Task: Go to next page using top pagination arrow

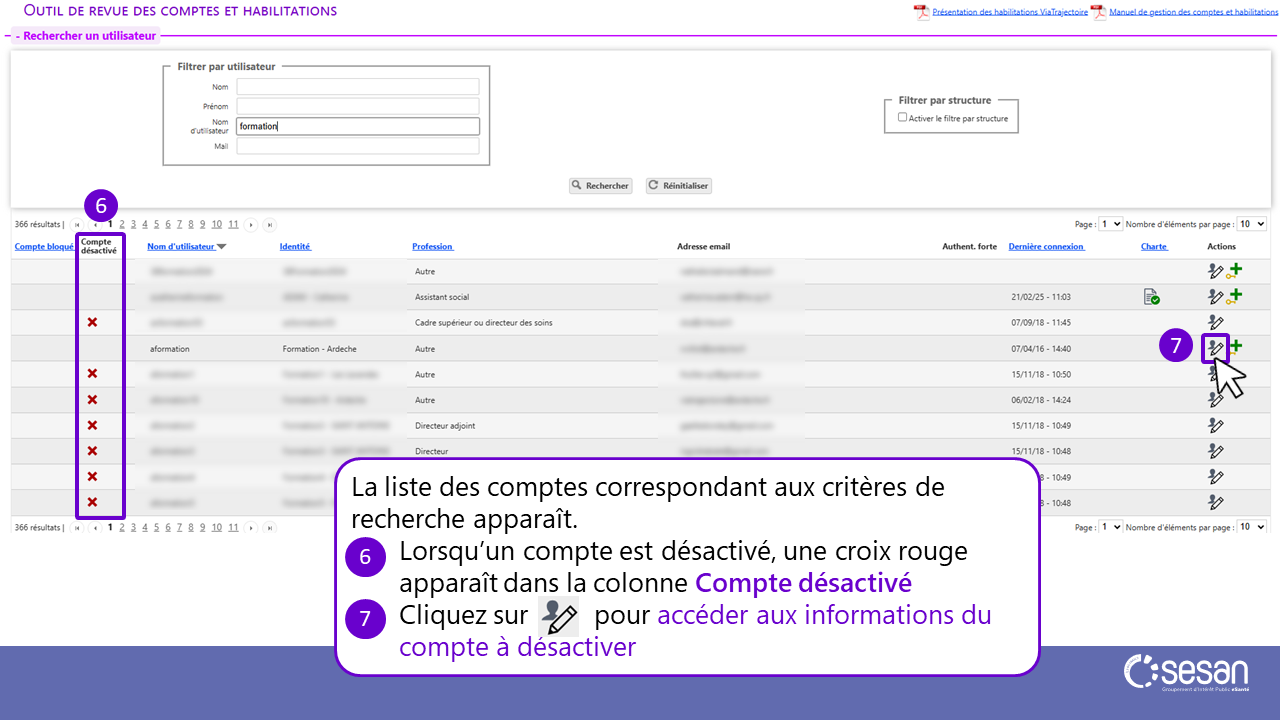Action: click(x=251, y=225)
